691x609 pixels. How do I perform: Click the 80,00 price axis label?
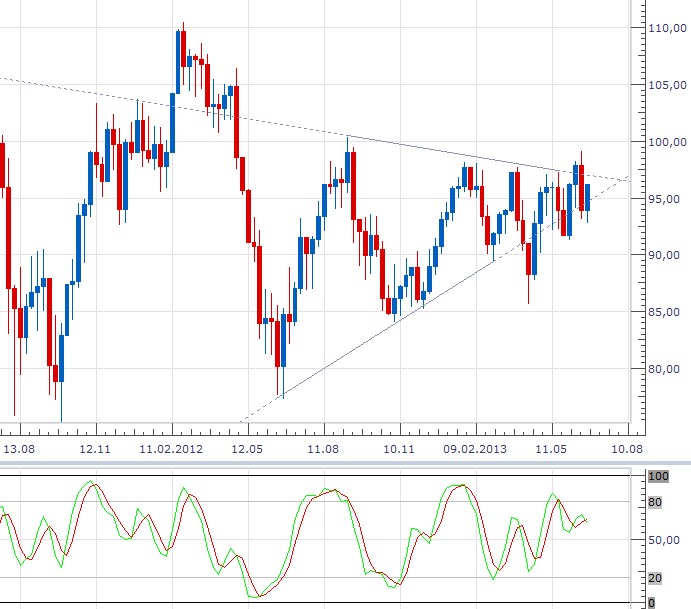click(x=664, y=369)
